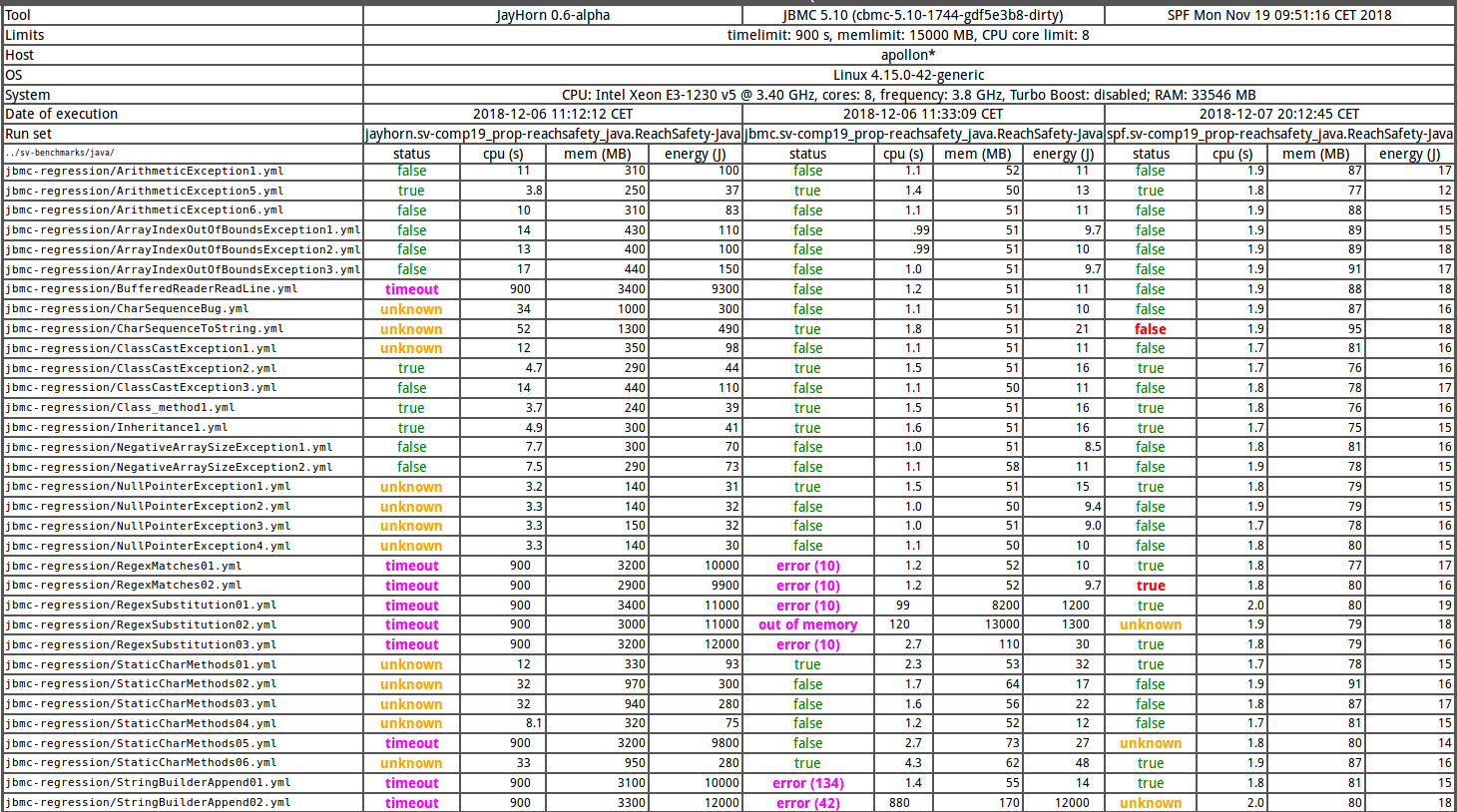Open the CharSequenceToString.yml task definition
1457x812 pixels.
(x=145, y=328)
